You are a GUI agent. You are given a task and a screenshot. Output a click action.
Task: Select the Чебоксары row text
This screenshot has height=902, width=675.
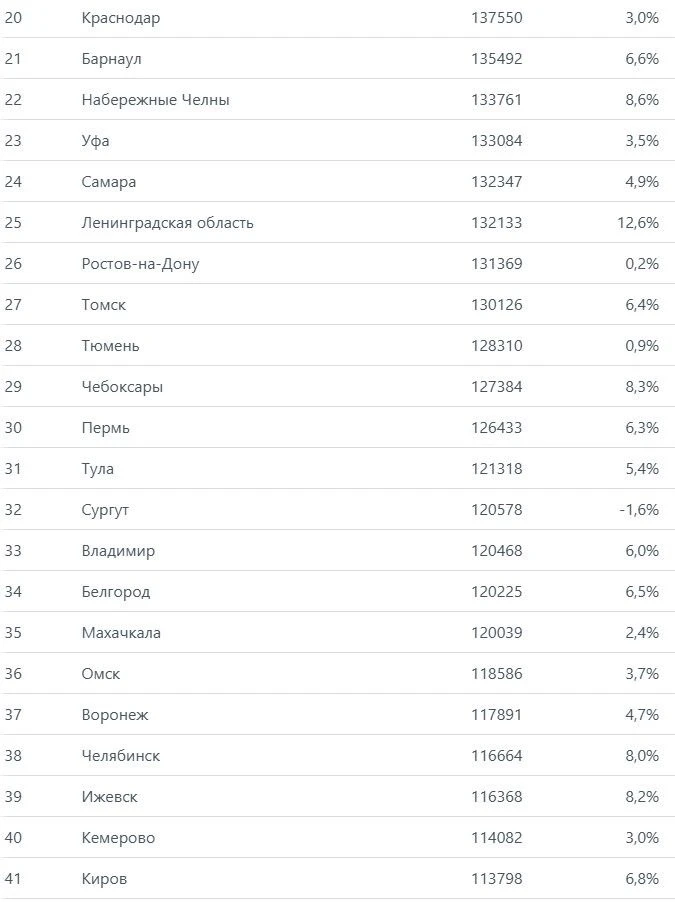click(122, 387)
